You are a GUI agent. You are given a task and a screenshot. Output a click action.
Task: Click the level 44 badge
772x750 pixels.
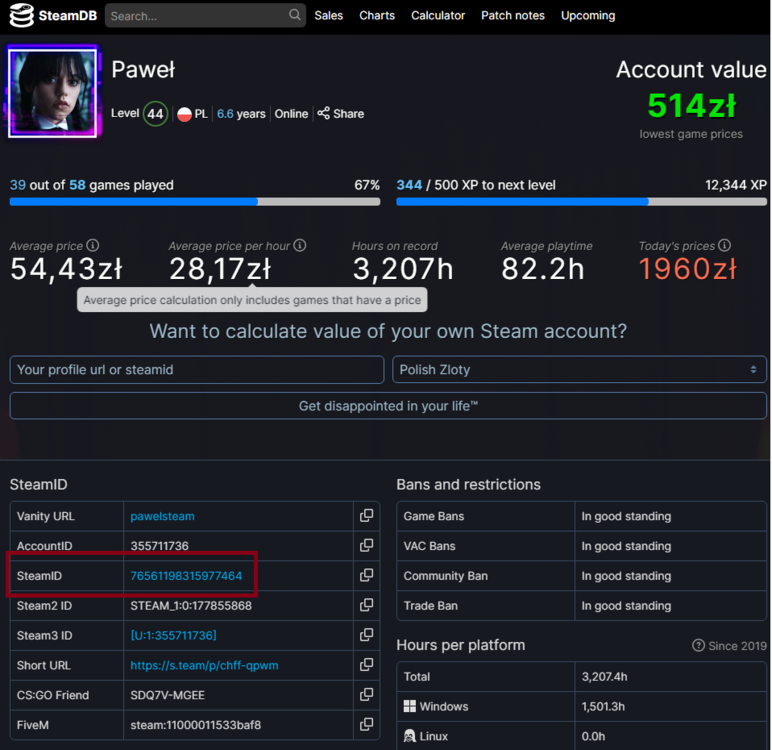(x=155, y=114)
